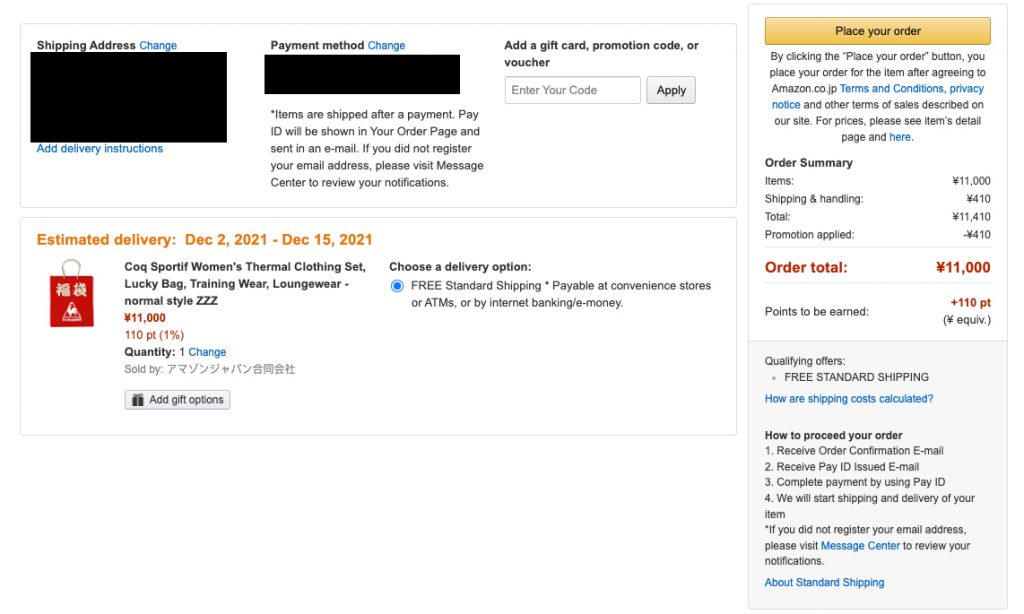
Task: Click the red lucky bag product thumbnail
Action: (71, 293)
